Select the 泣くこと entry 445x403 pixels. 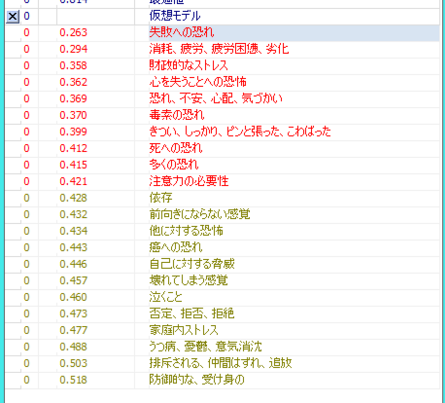tap(166, 297)
